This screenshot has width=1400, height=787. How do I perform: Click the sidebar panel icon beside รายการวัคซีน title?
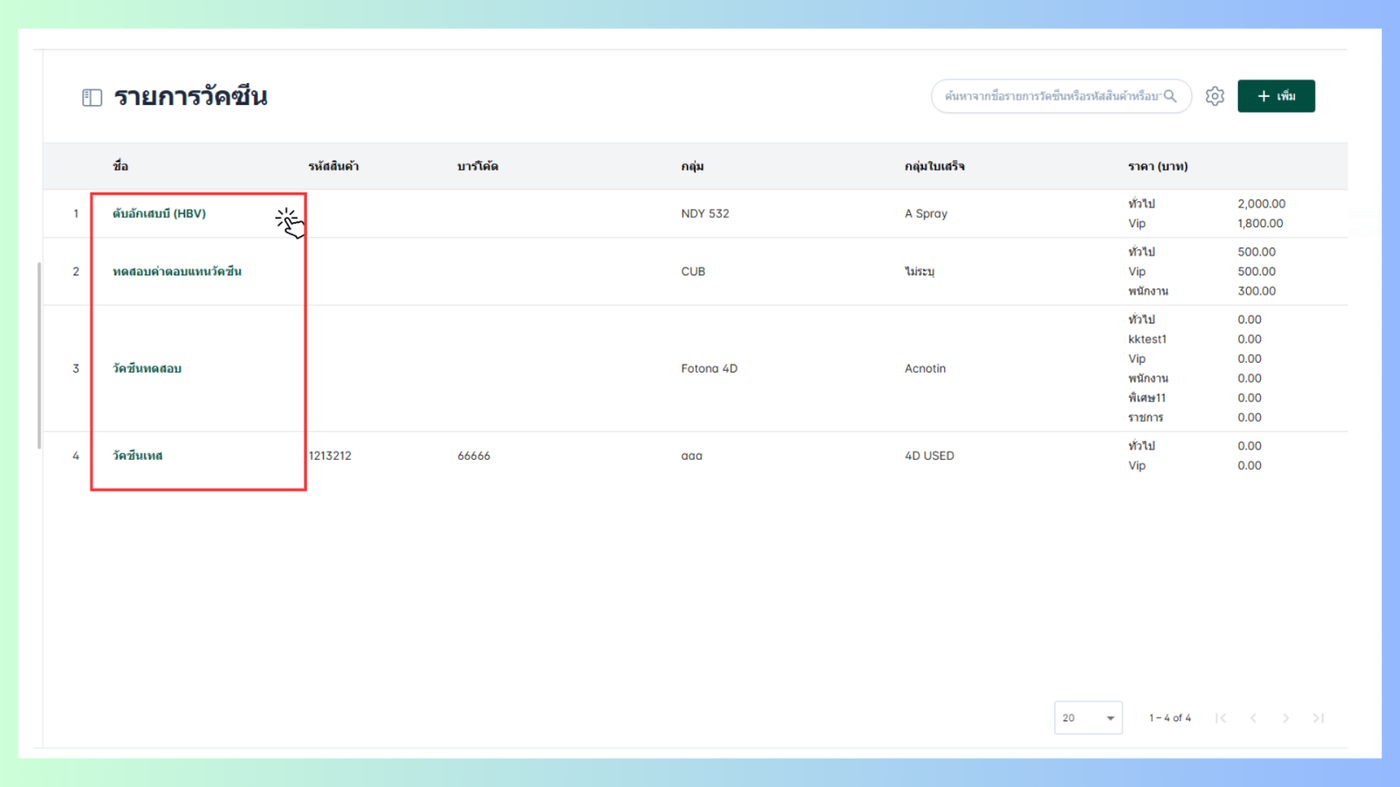click(92, 97)
